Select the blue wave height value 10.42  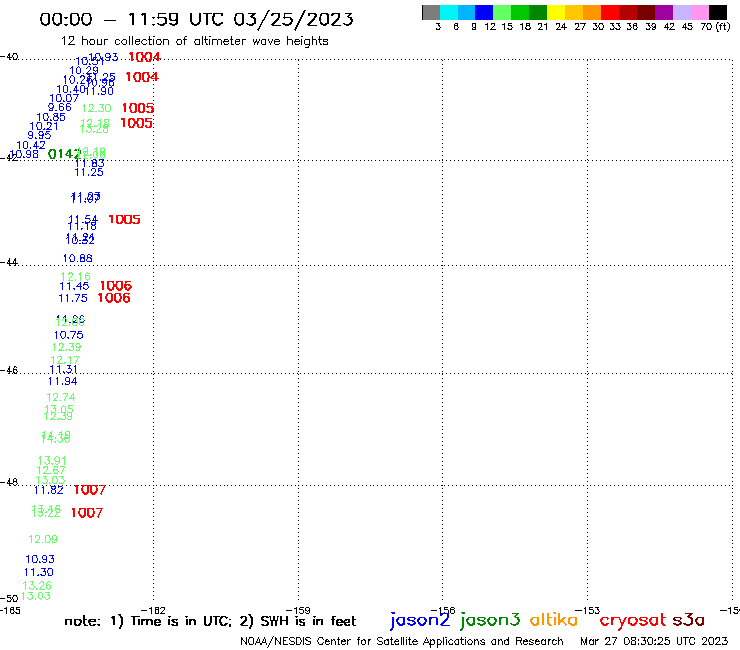31,145
